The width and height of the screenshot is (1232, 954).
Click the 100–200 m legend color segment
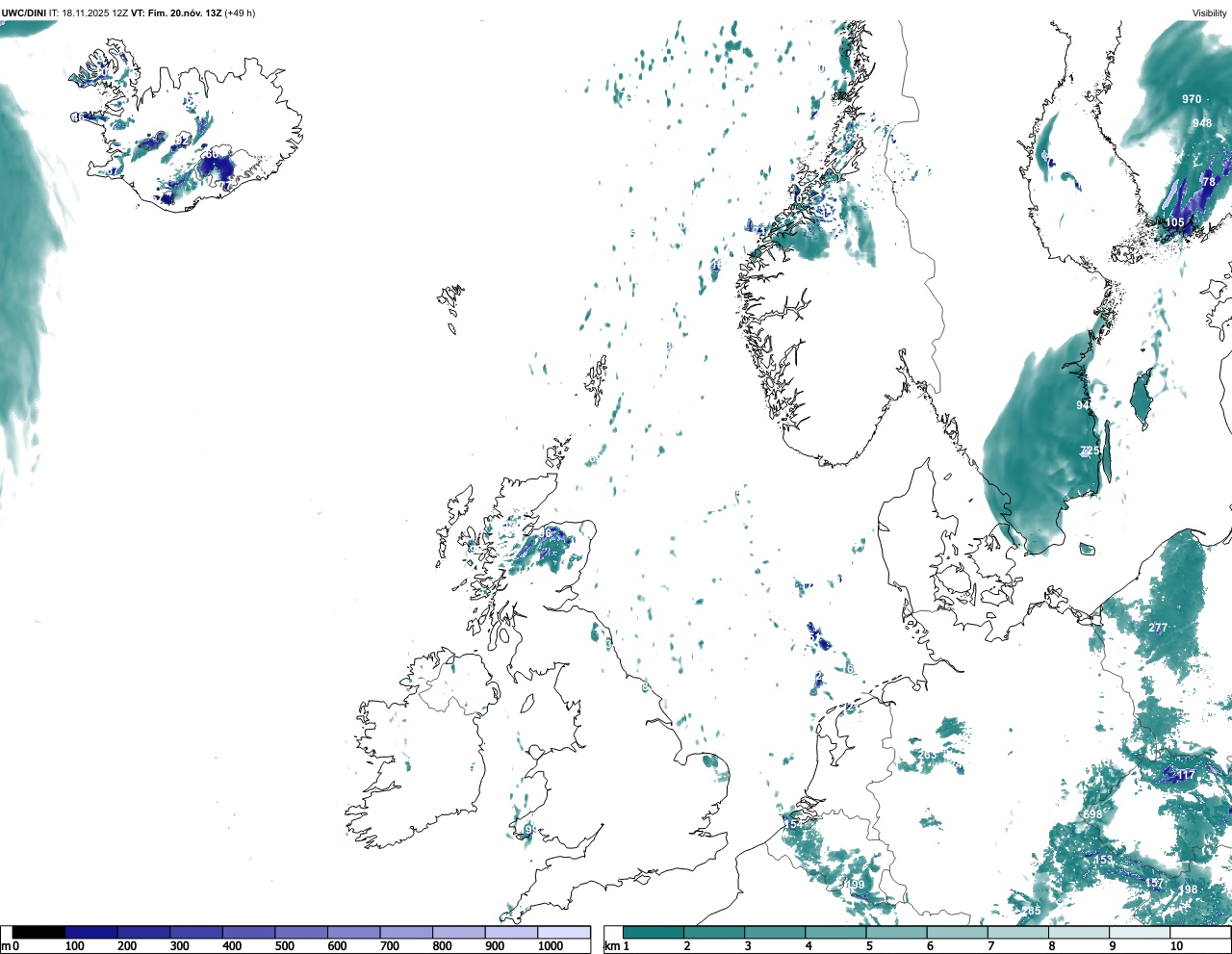91,933
